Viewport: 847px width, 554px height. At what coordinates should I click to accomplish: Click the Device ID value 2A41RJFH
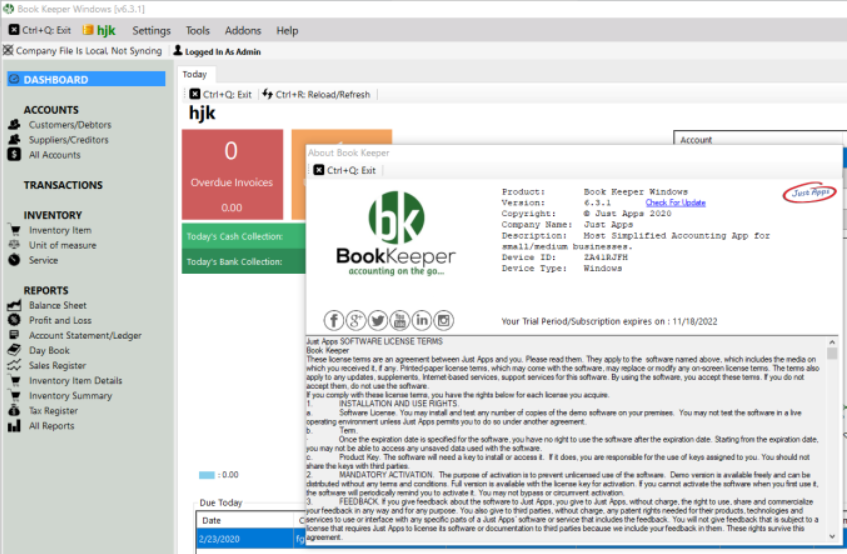606,258
